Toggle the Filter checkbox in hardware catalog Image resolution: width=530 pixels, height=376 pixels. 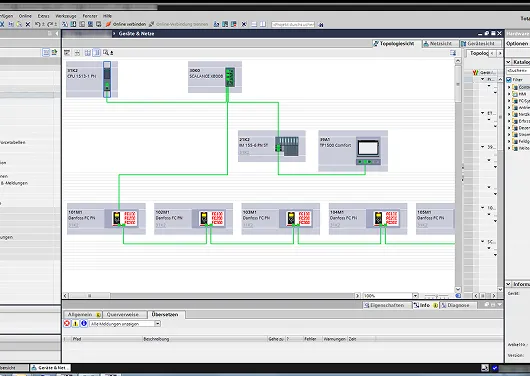(509, 79)
